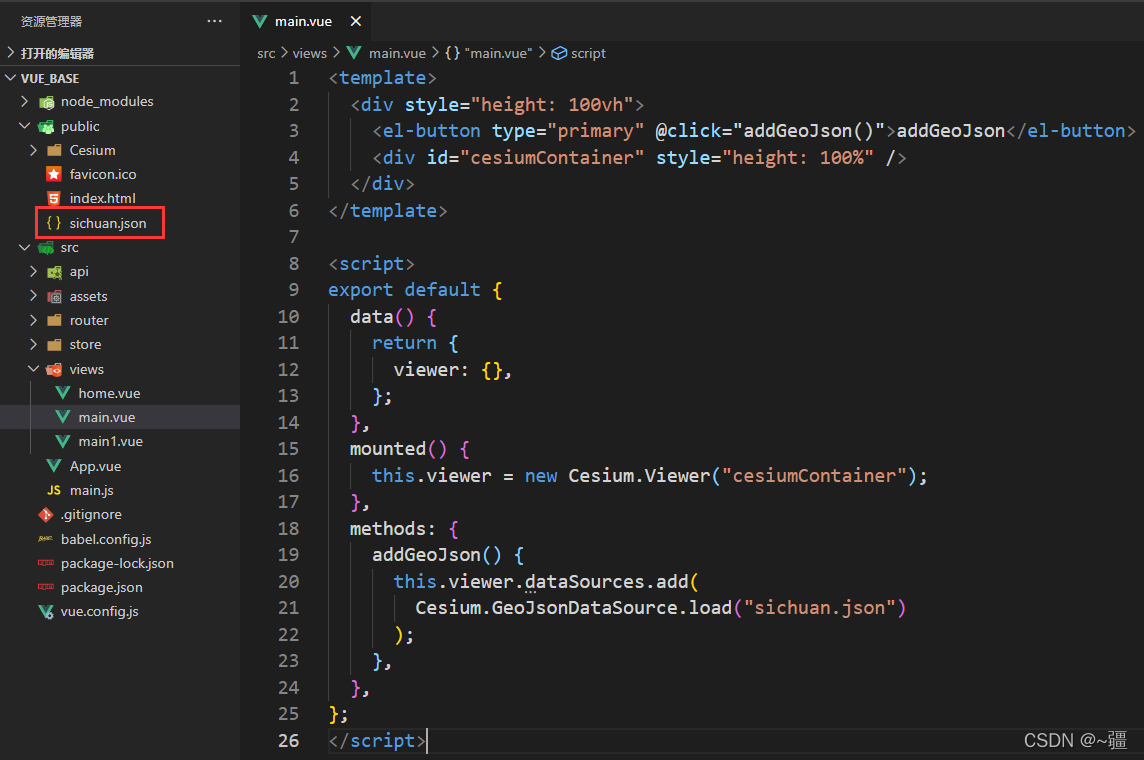Select main.vue in the file tree
Viewport: 1144px width, 760px height.
click(x=120, y=417)
